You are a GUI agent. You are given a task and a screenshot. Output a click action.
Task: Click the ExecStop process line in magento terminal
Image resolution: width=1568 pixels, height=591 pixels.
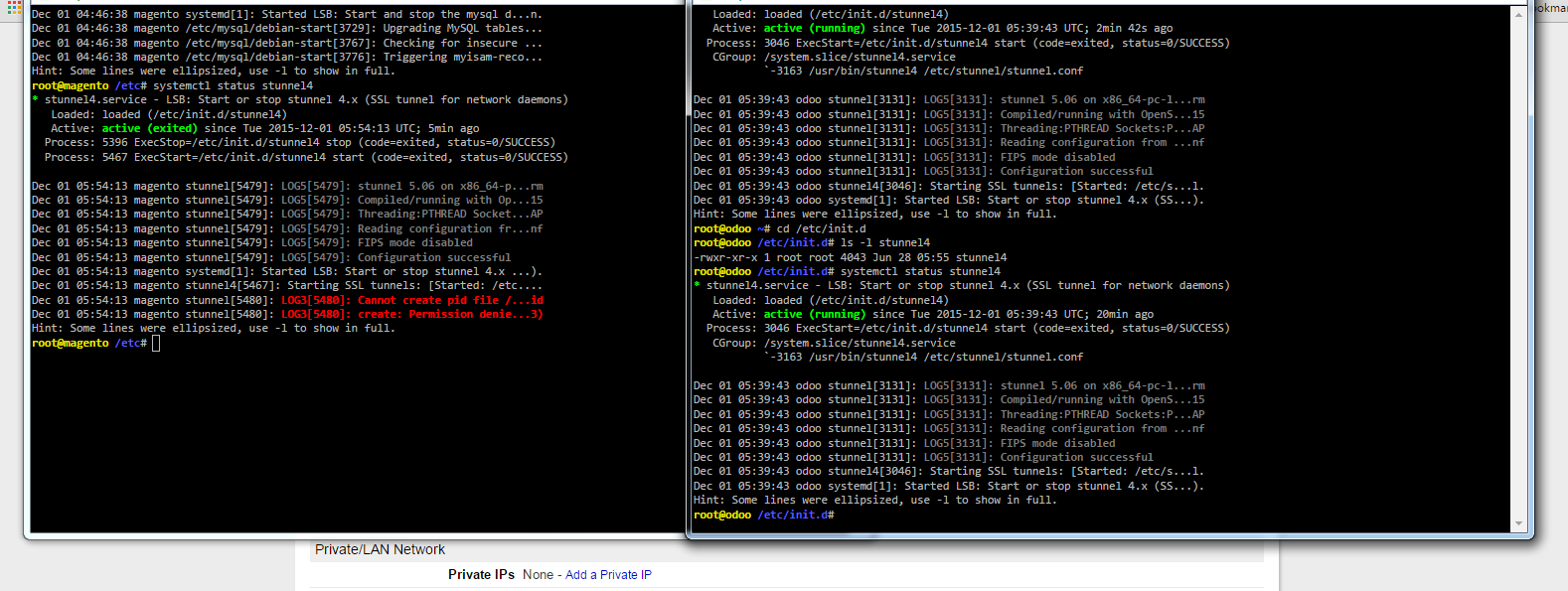click(298, 142)
